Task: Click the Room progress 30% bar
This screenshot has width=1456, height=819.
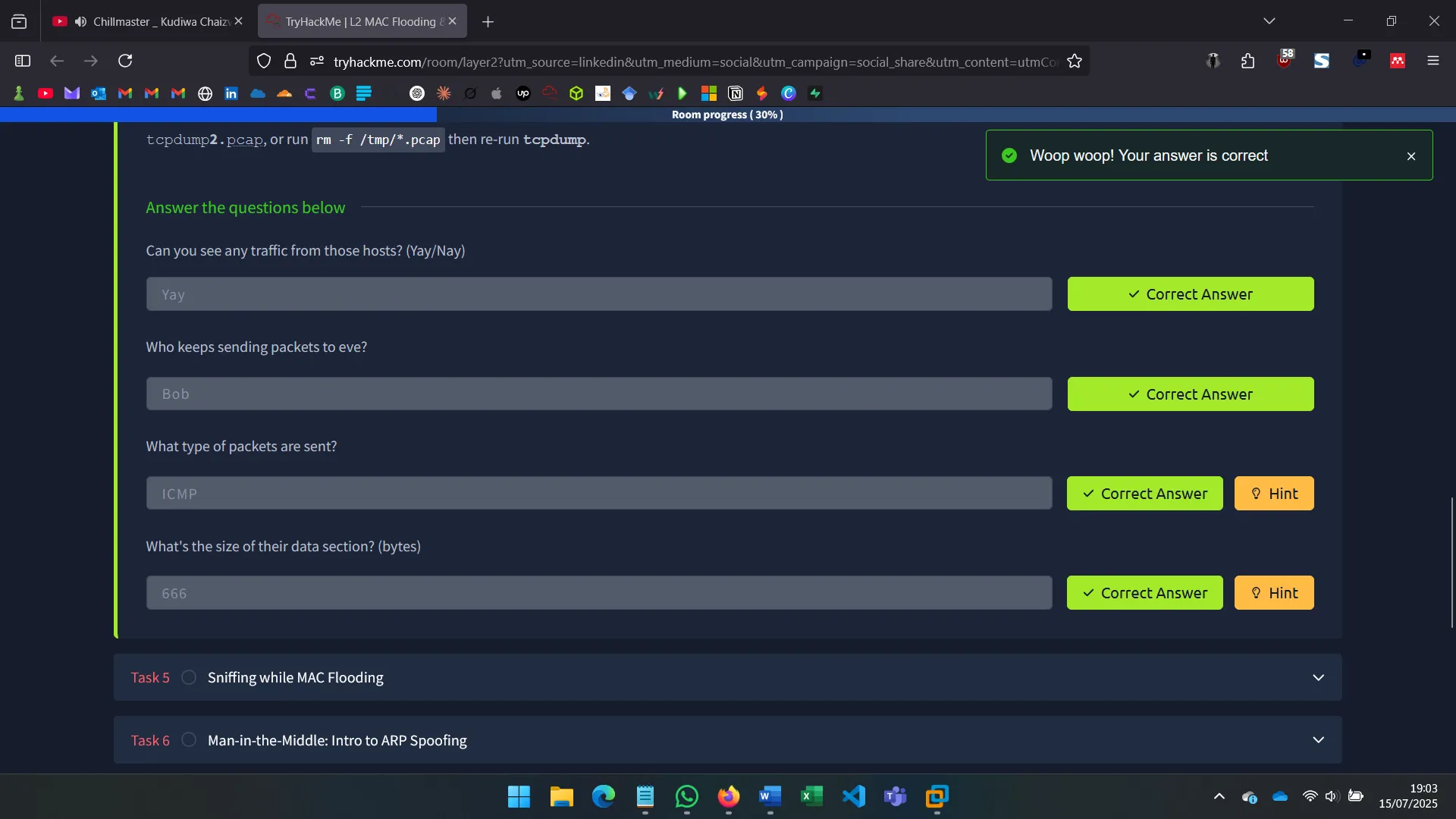Action: (727, 115)
